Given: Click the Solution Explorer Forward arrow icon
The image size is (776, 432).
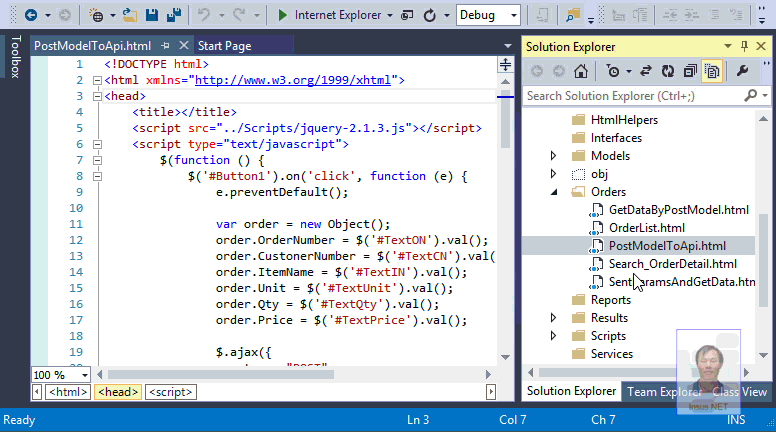Looking at the screenshot, I should [559, 71].
